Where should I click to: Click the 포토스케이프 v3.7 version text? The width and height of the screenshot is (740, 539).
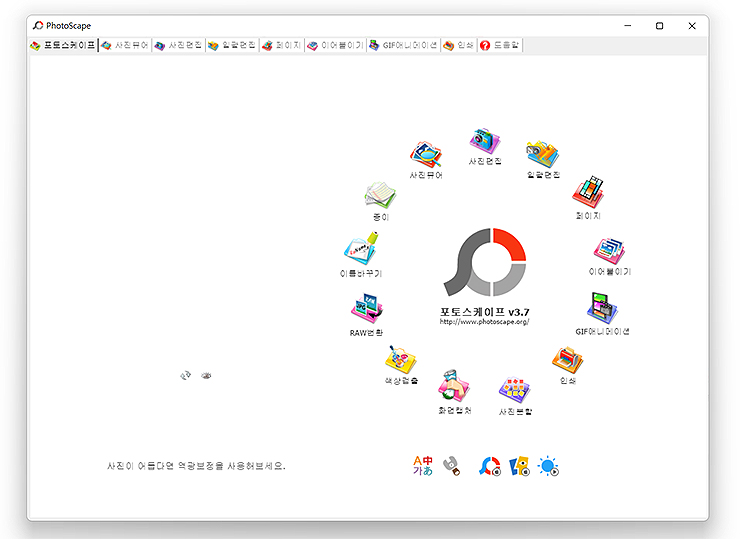point(485,312)
